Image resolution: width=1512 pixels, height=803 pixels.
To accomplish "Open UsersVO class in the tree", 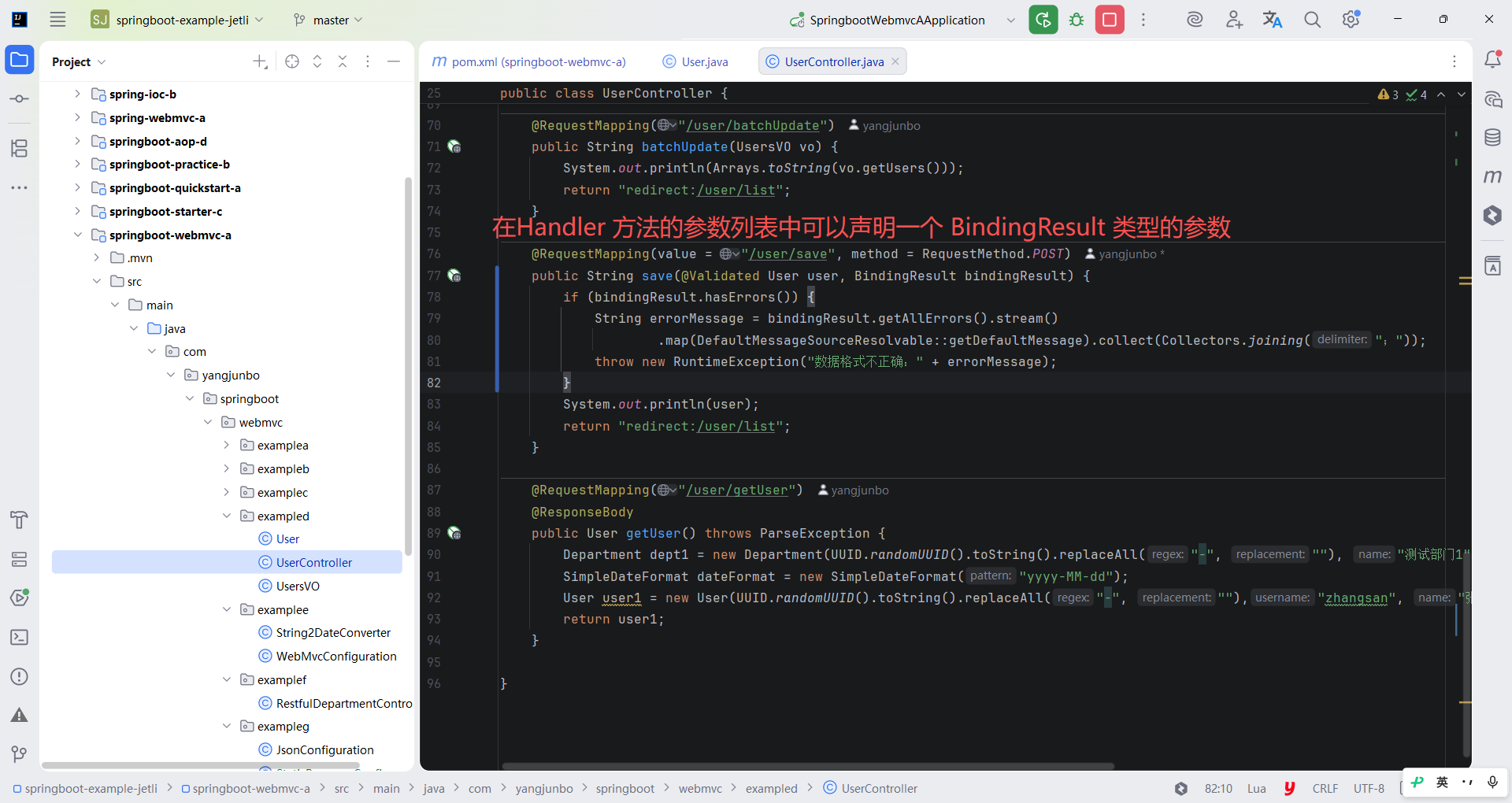I will pos(298,586).
